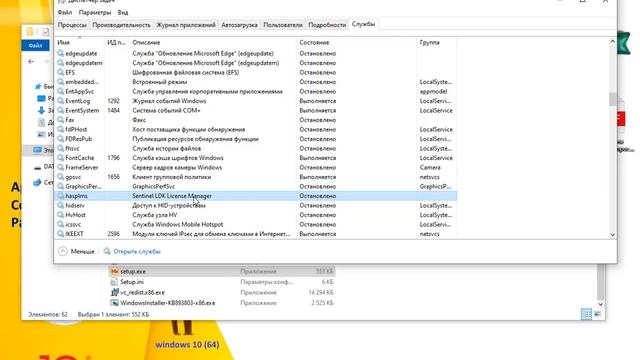Click the FDResPub service icon
640x360 pixels.
pos(60,139)
